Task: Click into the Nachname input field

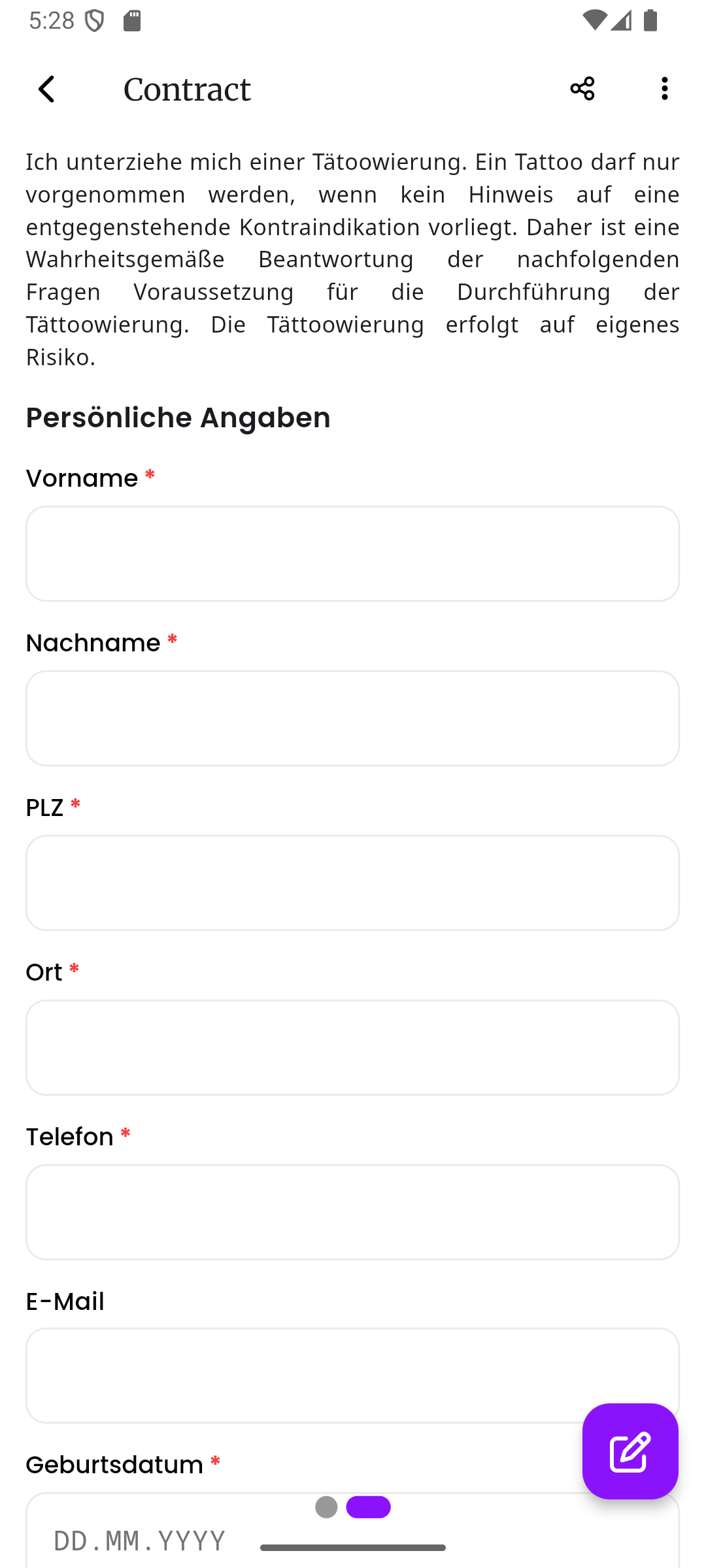Action: click(x=353, y=718)
